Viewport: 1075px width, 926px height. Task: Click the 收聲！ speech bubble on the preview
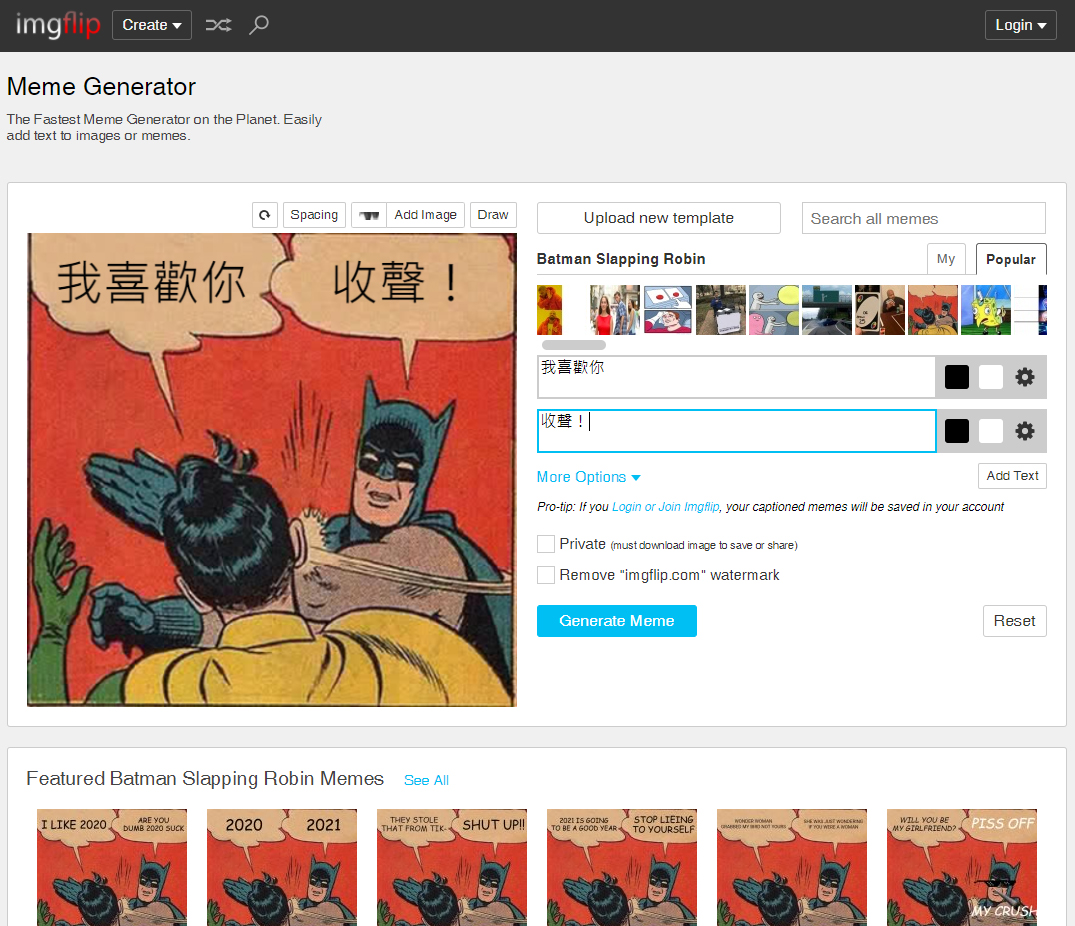(396, 282)
